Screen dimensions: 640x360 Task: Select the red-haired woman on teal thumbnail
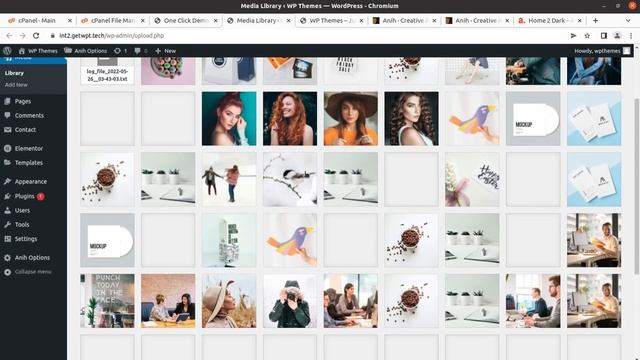point(229,118)
